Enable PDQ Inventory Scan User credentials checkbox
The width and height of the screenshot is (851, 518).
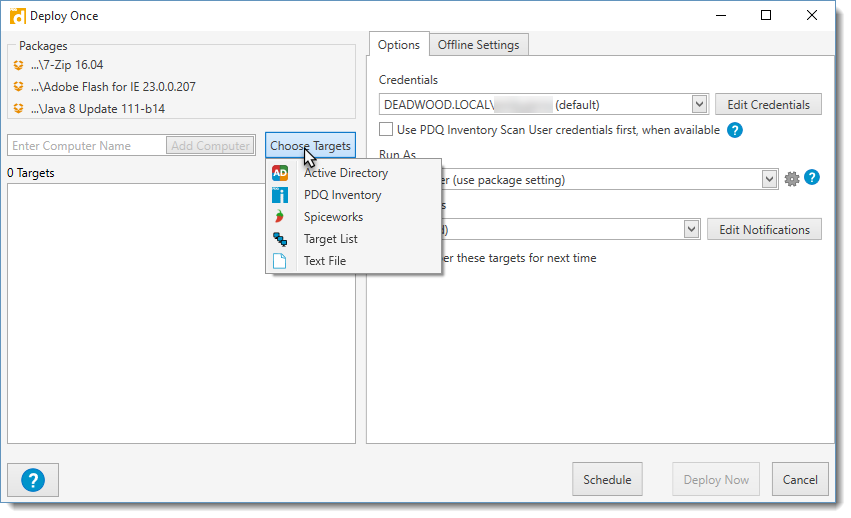pyautogui.click(x=386, y=130)
